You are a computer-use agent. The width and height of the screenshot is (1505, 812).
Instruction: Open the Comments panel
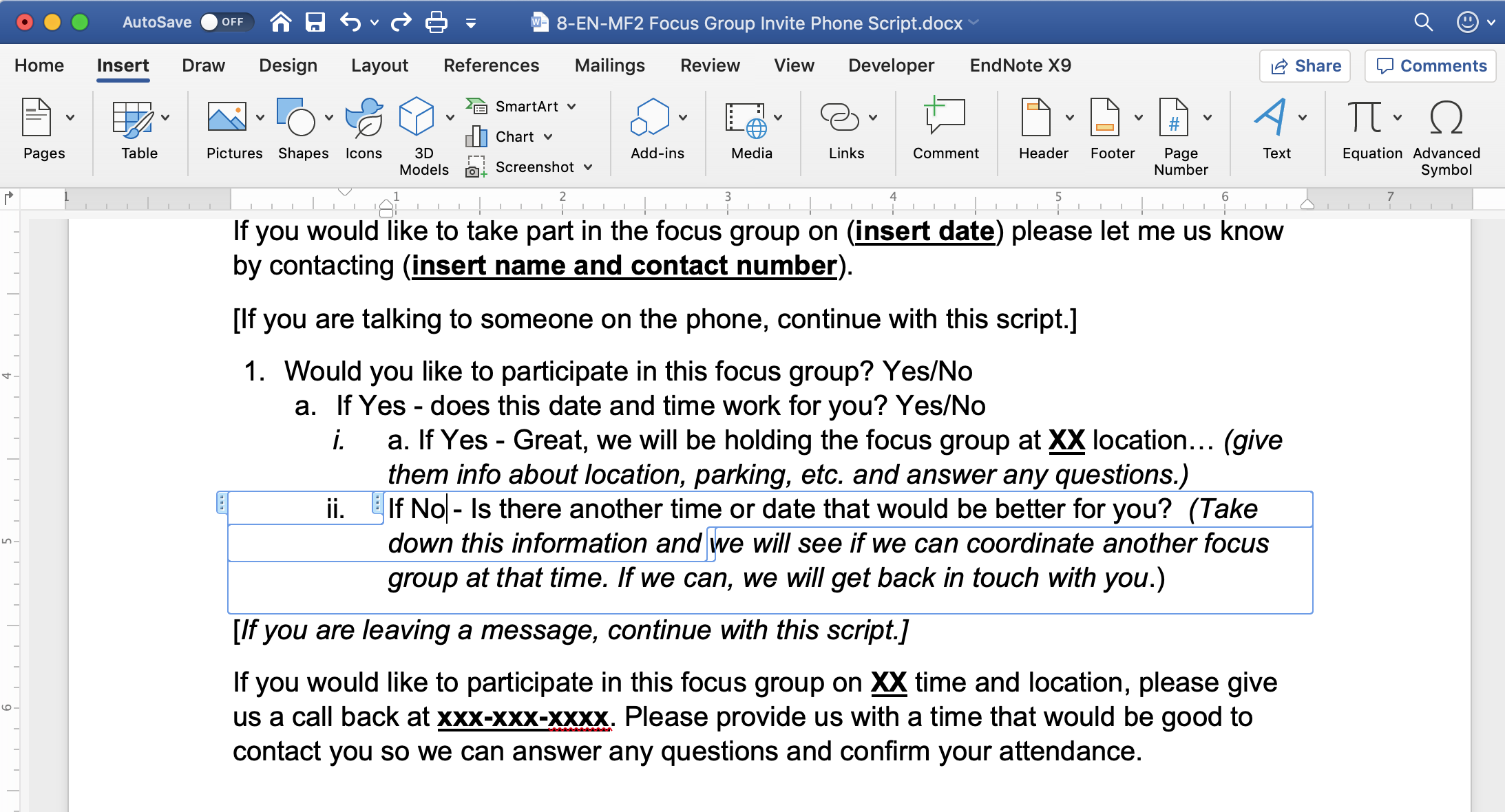[1434, 65]
